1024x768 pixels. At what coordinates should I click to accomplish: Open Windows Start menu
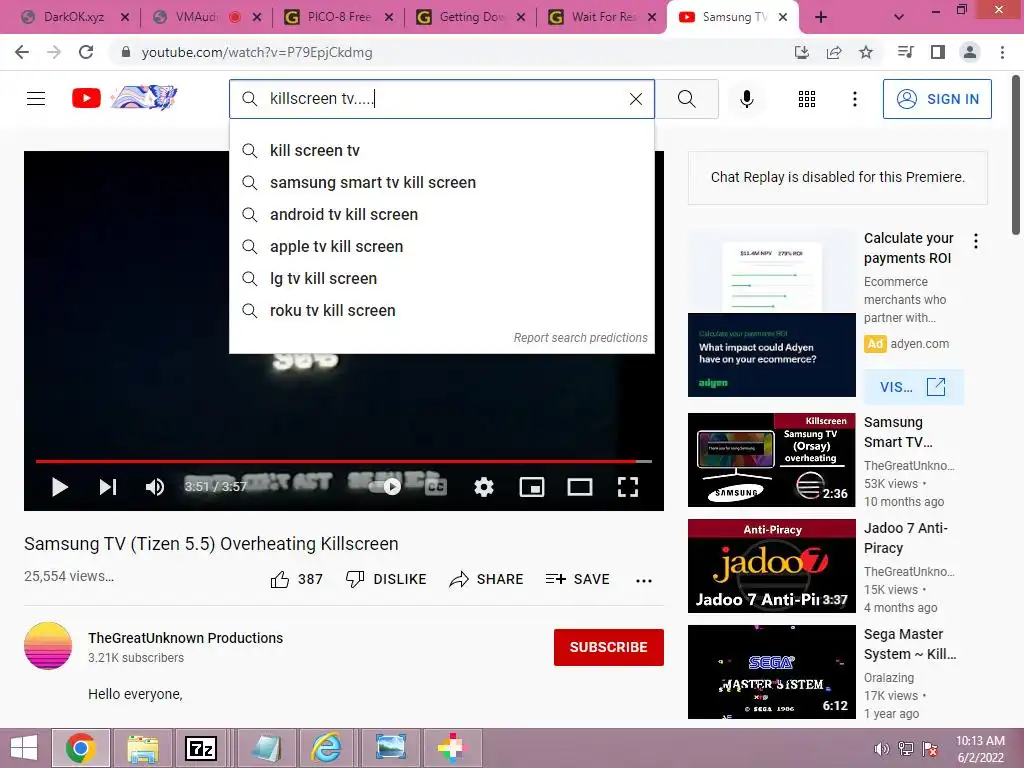click(x=24, y=748)
